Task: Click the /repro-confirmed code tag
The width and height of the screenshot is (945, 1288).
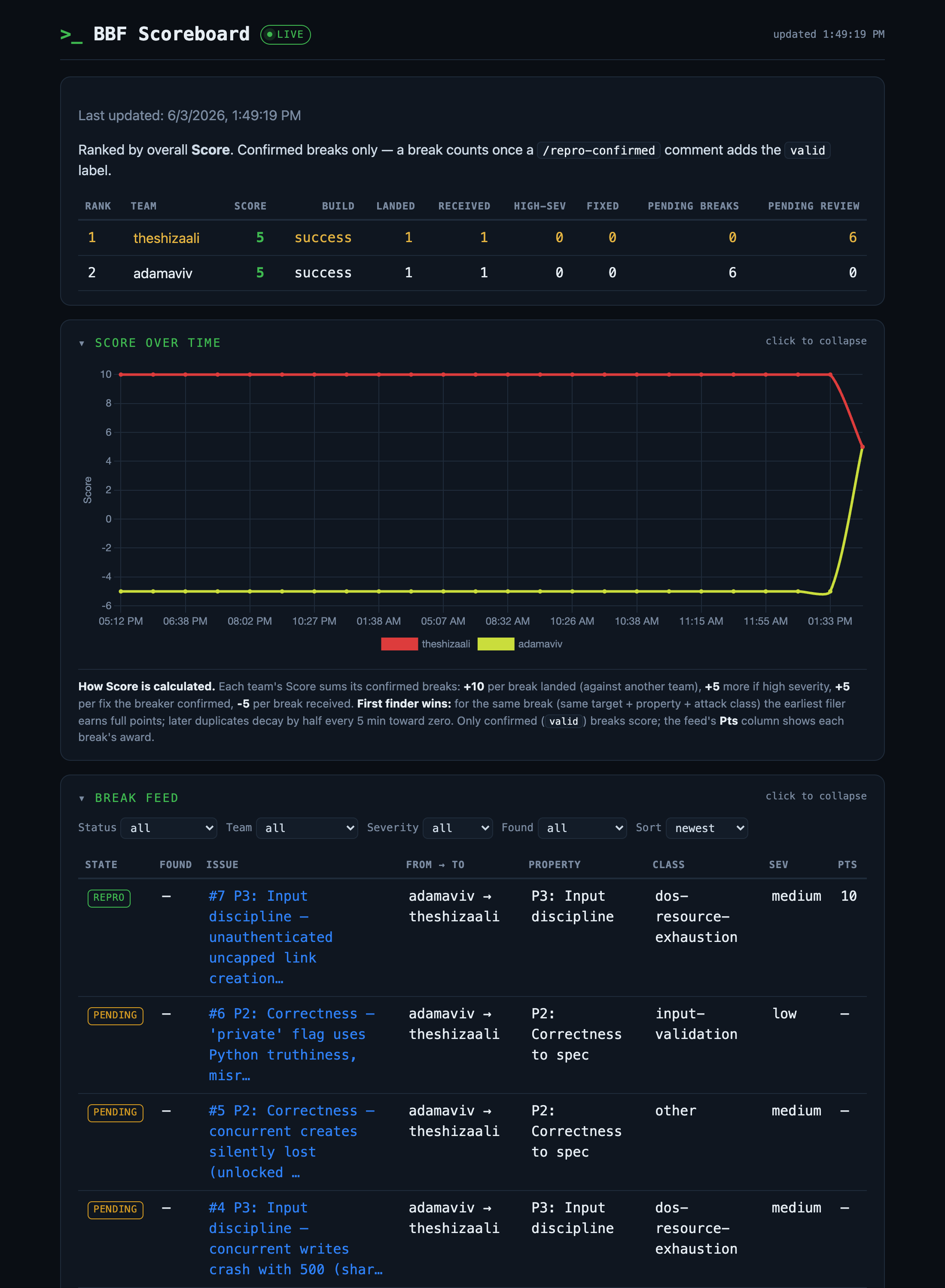Action: tap(598, 150)
